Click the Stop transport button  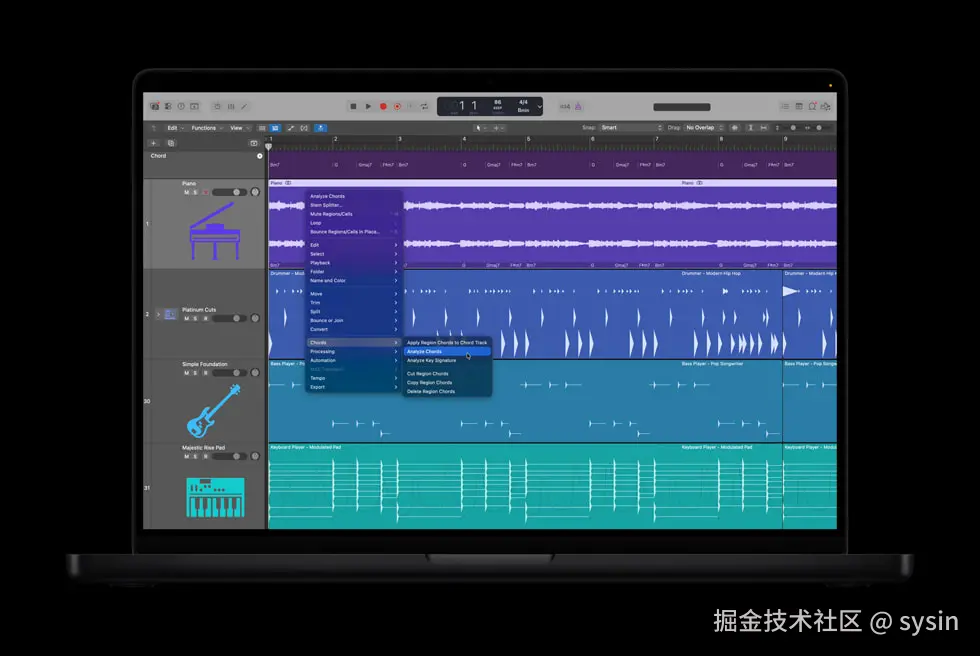coord(353,106)
